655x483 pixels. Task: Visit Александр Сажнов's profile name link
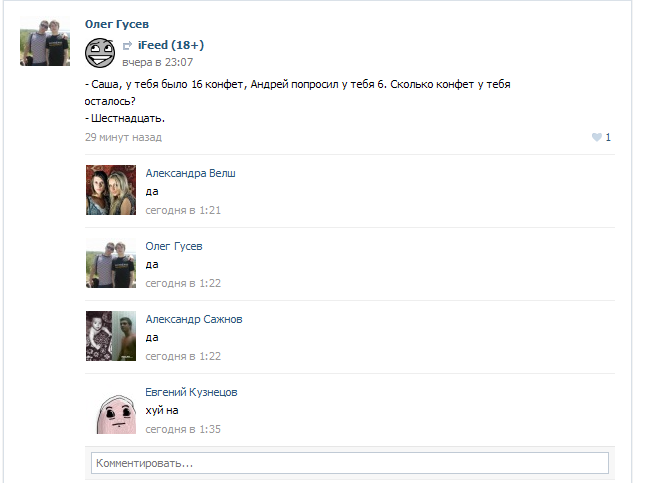pos(194,319)
